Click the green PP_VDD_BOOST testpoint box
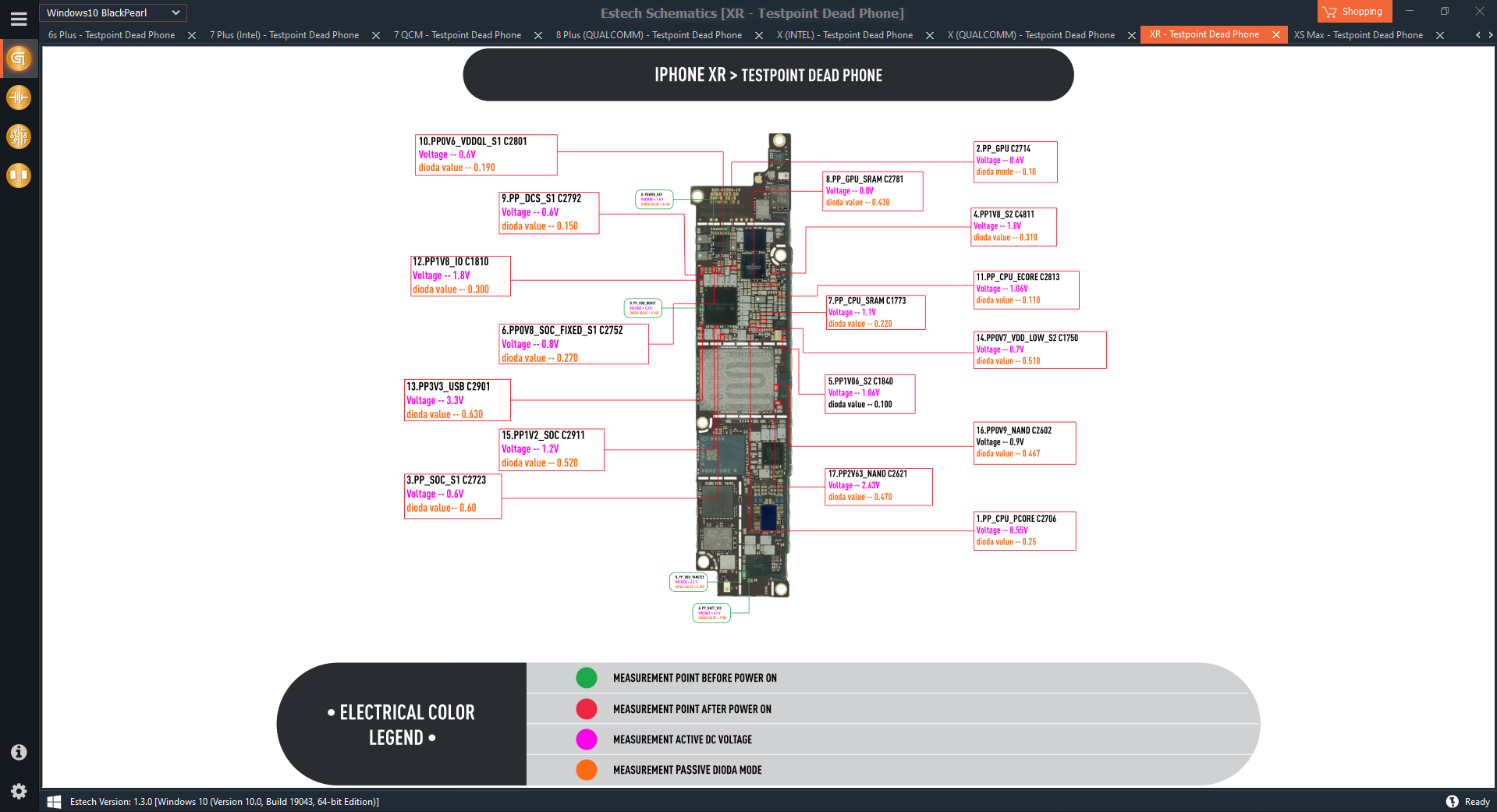This screenshot has height=812, width=1497. coord(644,307)
